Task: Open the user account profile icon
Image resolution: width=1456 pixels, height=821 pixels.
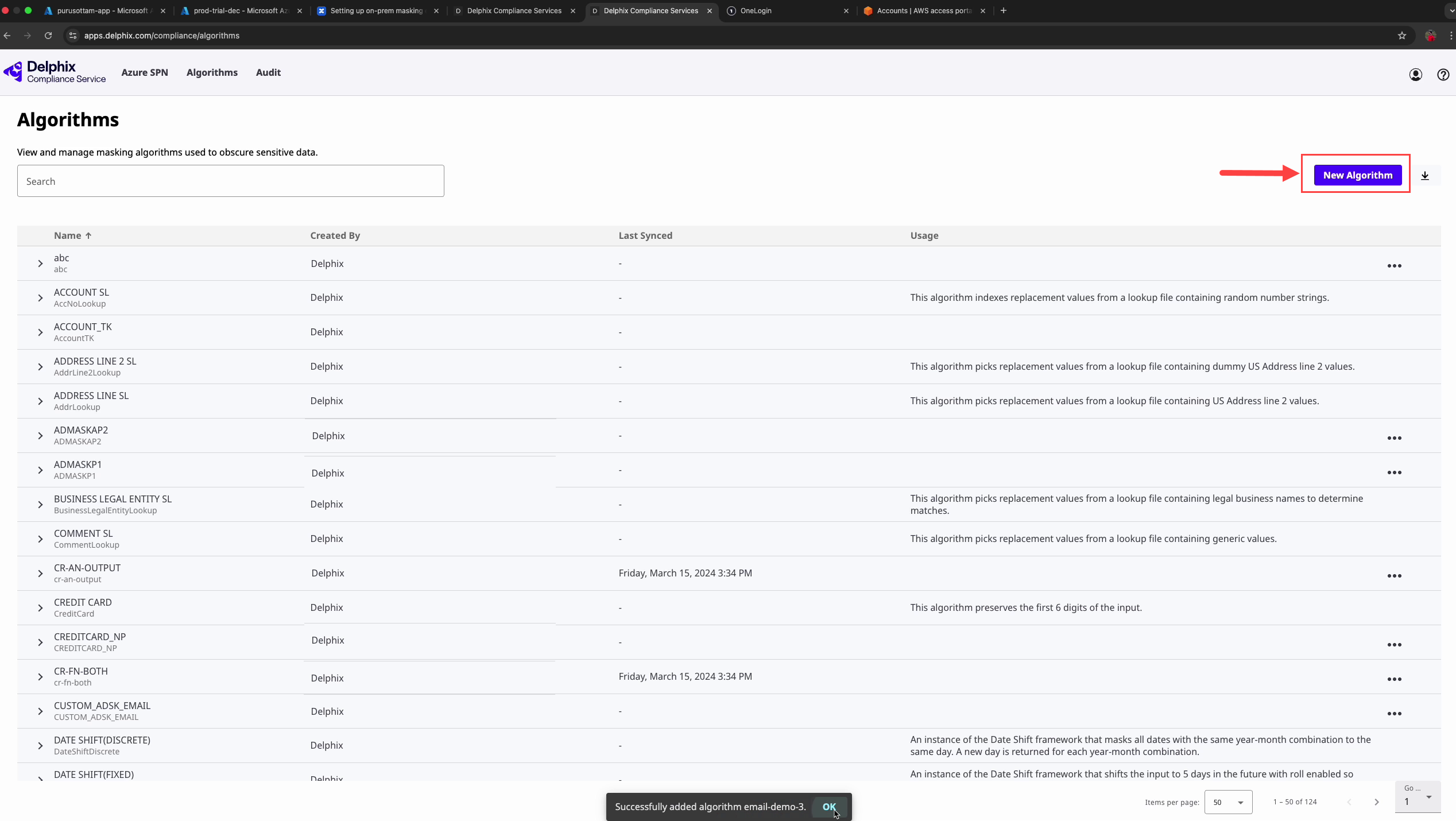Action: pos(1416,75)
